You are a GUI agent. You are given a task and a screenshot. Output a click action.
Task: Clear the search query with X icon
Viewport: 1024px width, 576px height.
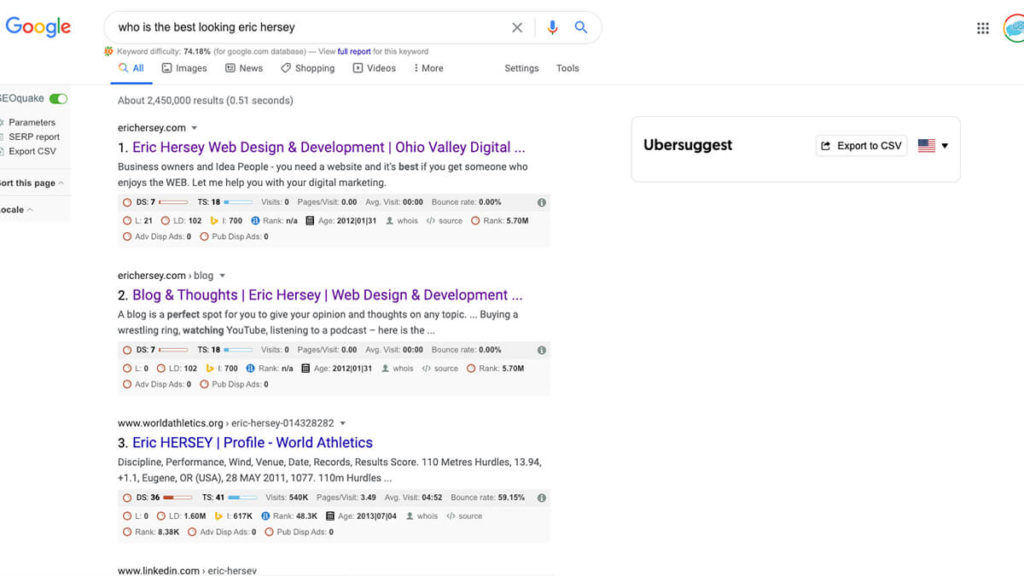point(517,28)
